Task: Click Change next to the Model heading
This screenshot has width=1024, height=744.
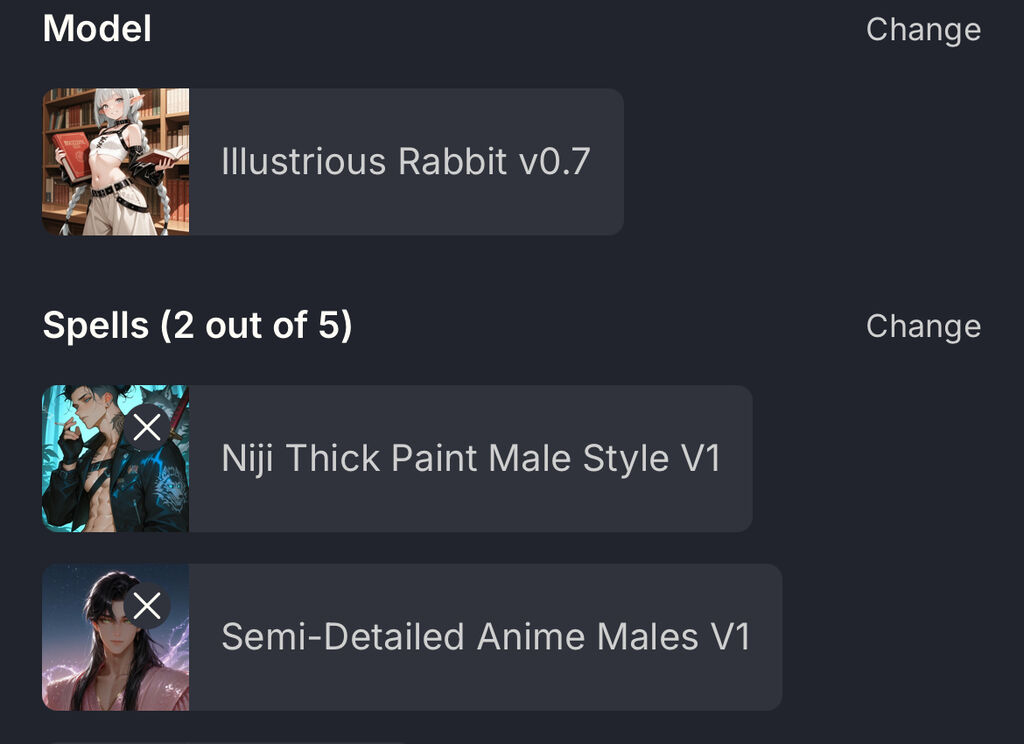Action: coord(923,30)
